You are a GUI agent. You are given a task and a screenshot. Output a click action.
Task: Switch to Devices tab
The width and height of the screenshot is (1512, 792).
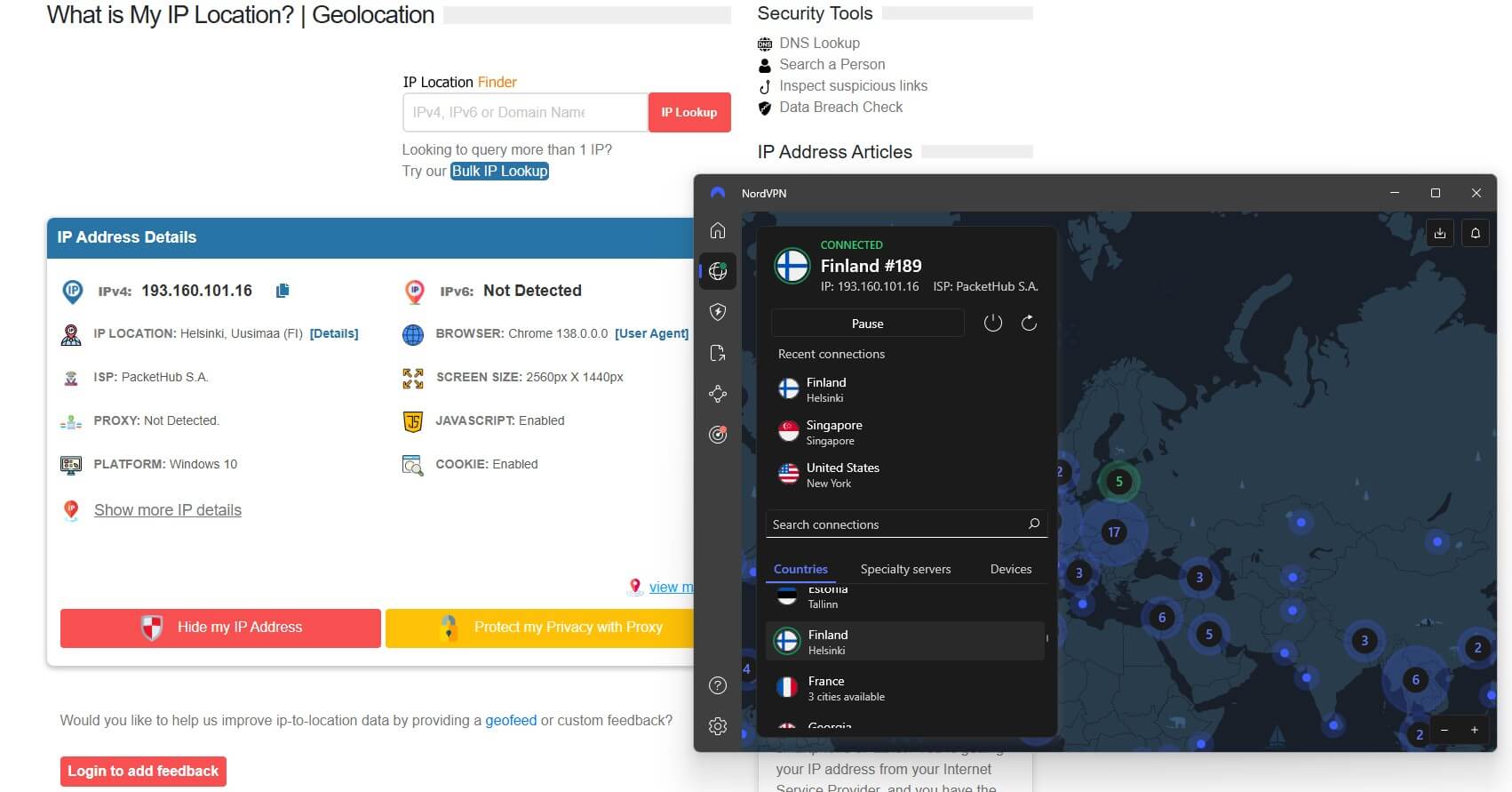pyautogui.click(x=1011, y=569)
